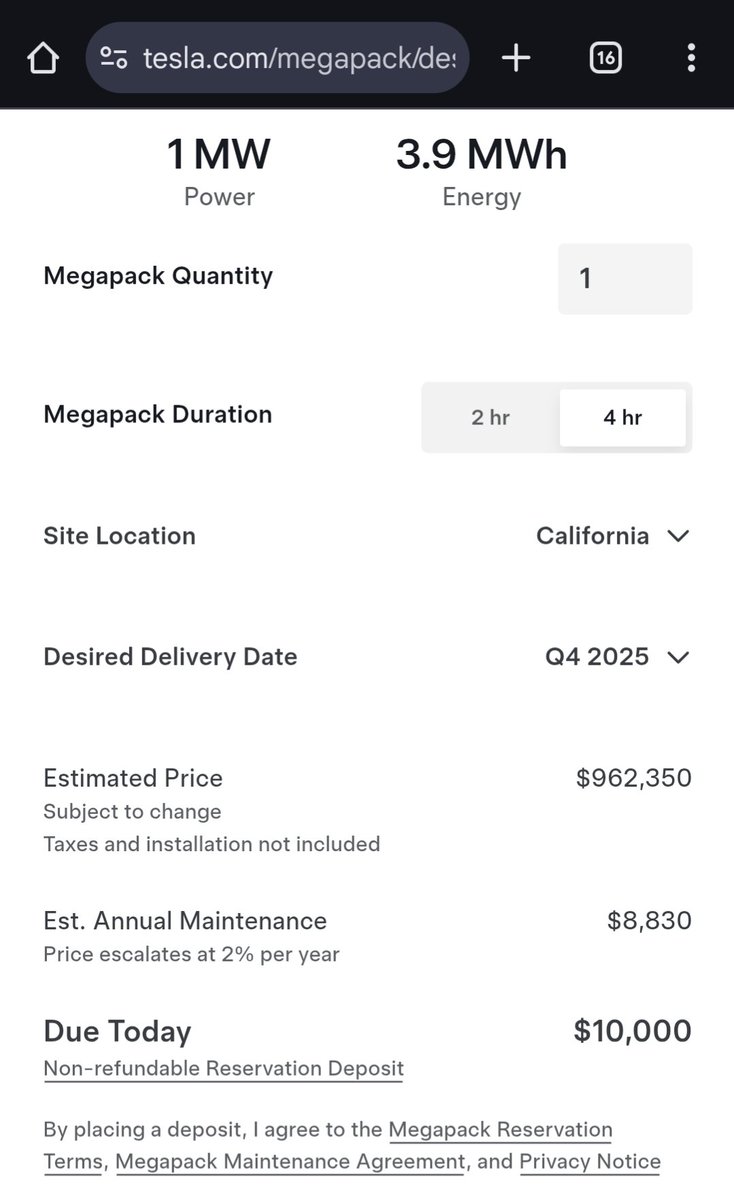This screenshot has height=1200, width=734.
Task: Select the 4 hr Megapack duration
Action: pos(623,417)
